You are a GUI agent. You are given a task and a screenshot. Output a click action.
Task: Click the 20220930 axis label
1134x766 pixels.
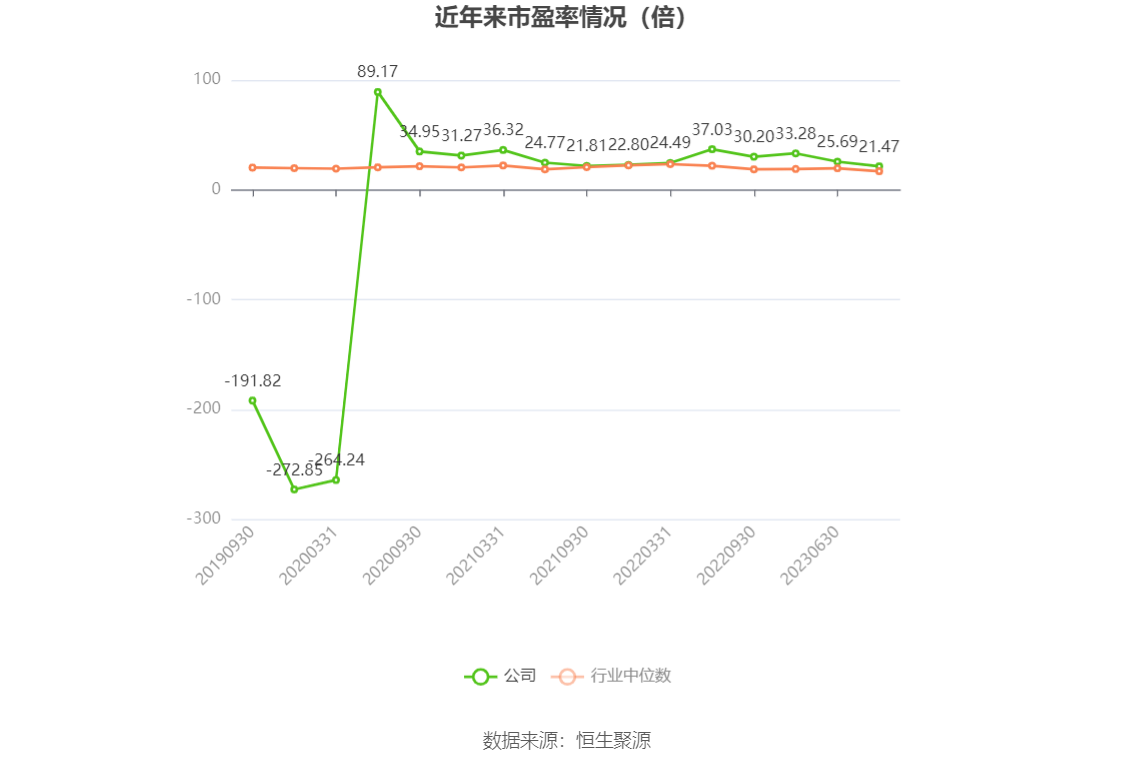click(726, 555)
